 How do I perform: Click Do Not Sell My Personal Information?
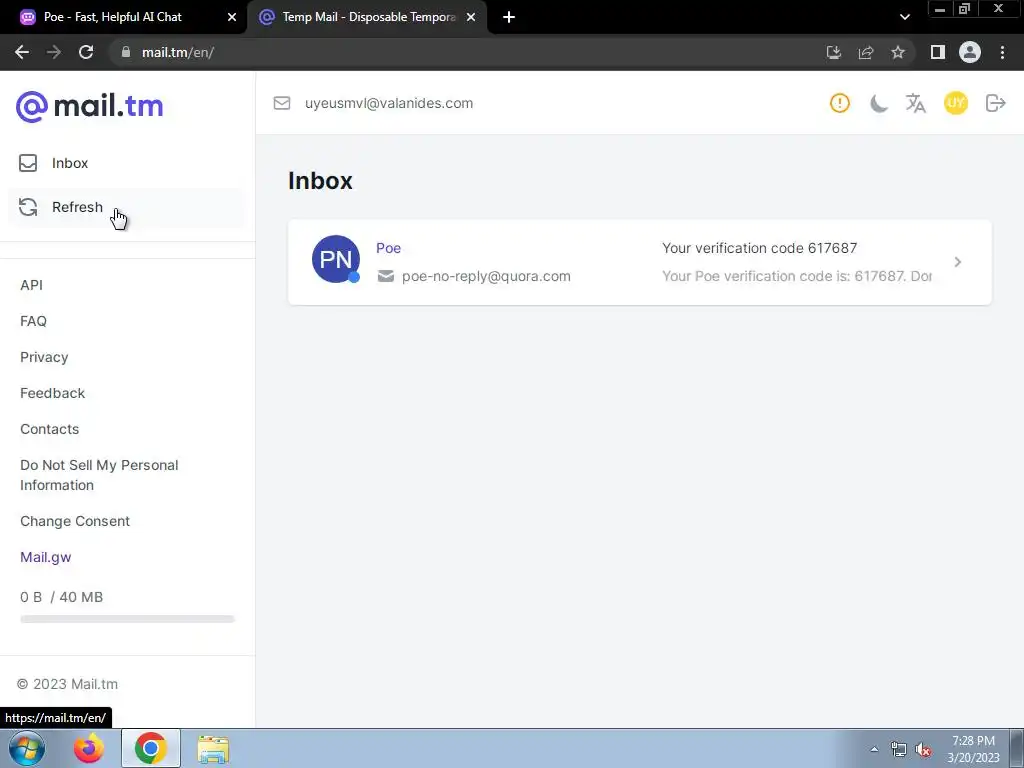point(99,475)
